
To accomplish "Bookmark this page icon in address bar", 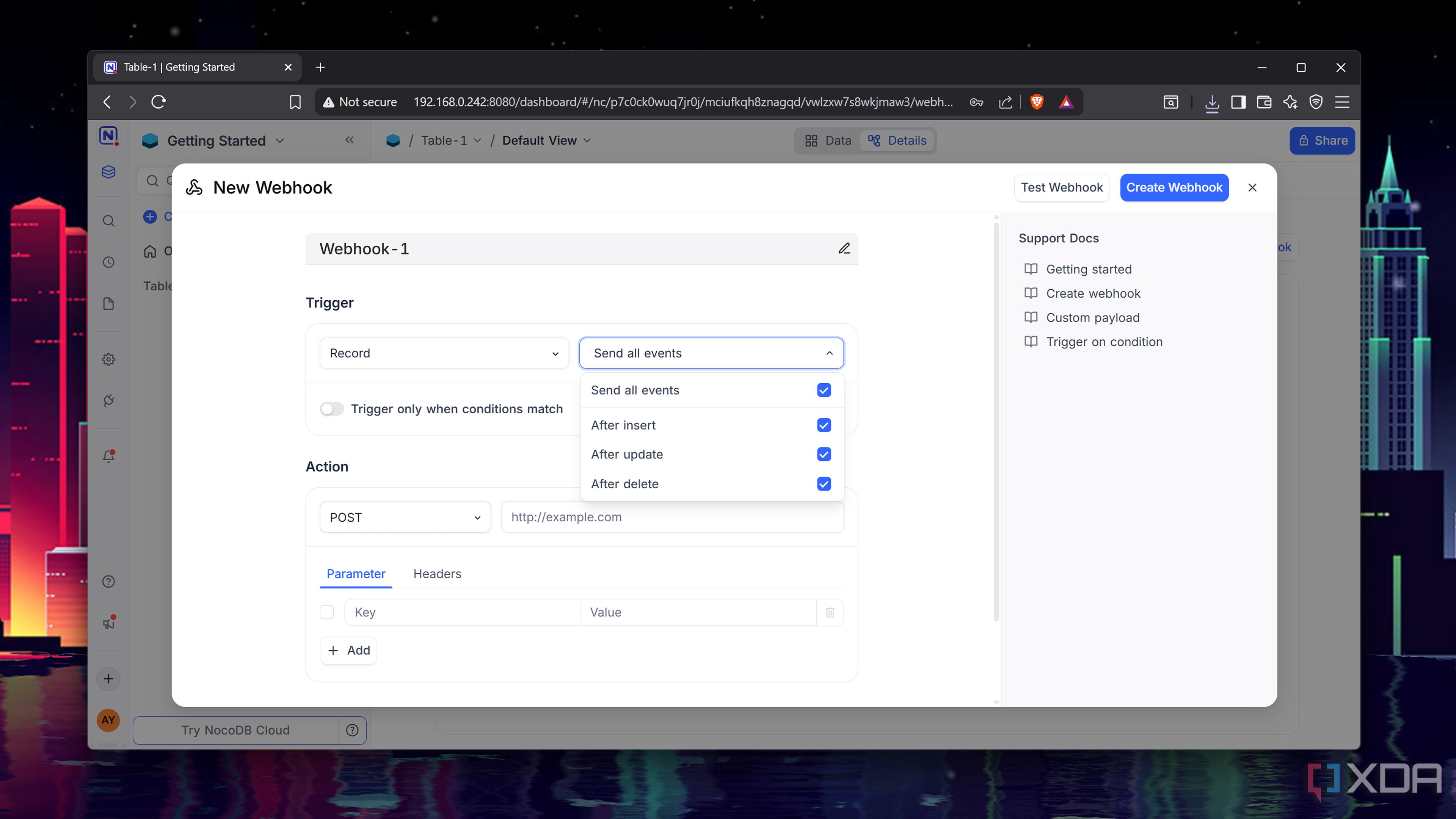I will 295,102.
